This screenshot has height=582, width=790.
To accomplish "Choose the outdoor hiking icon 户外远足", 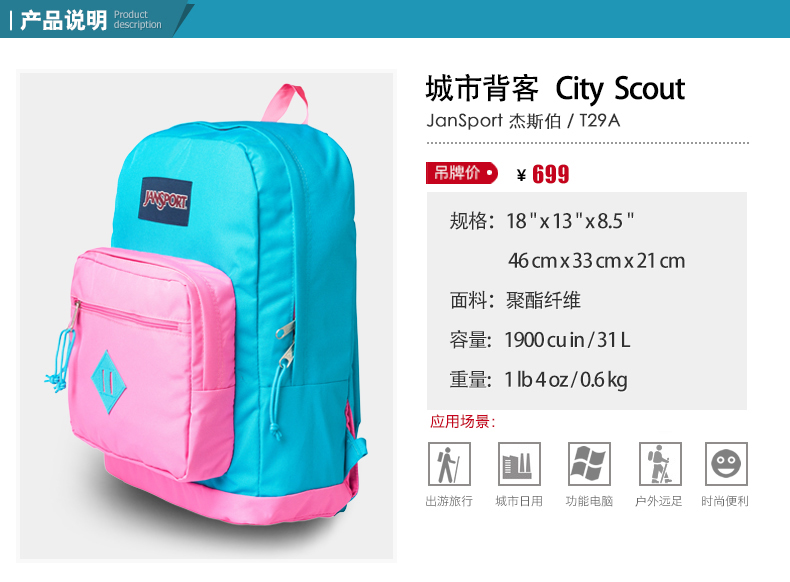I will click(x=660, y=464).
